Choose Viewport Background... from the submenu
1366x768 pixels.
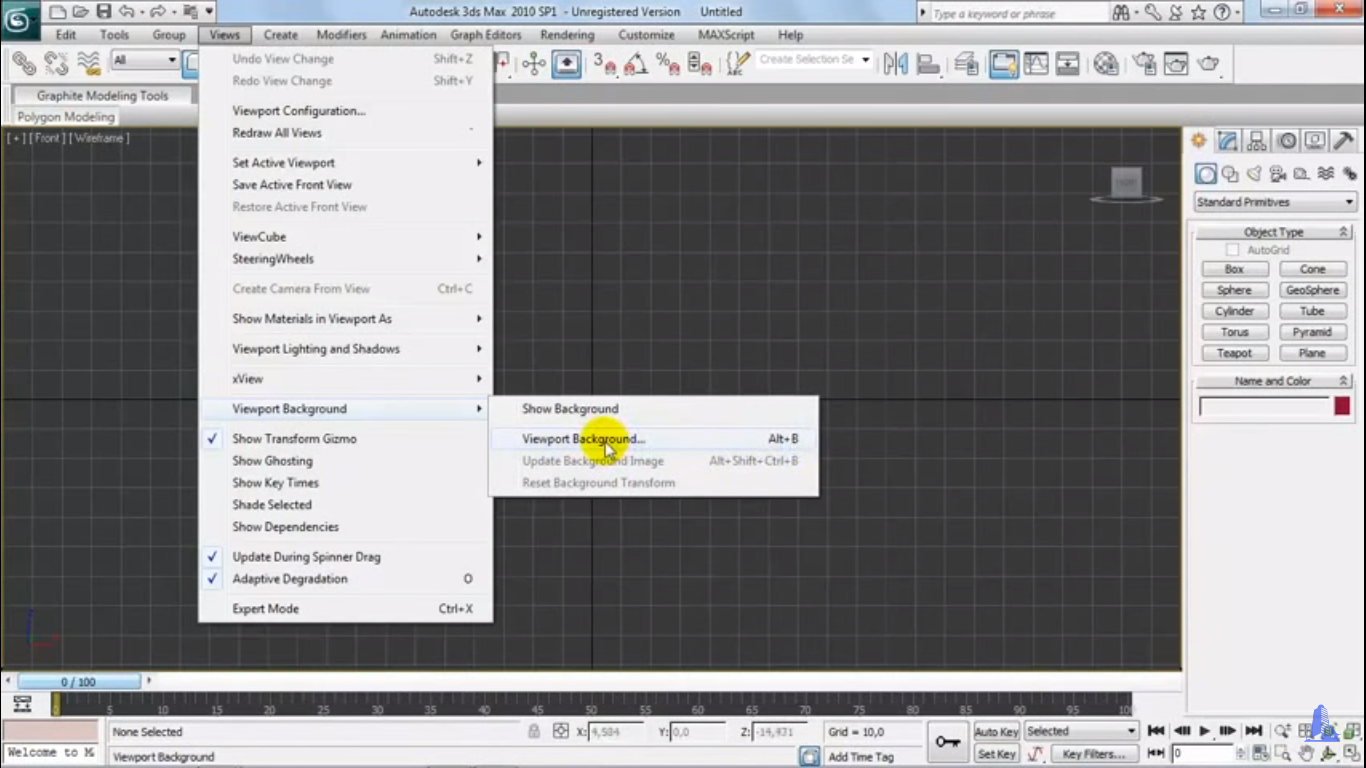coord(583,439)
